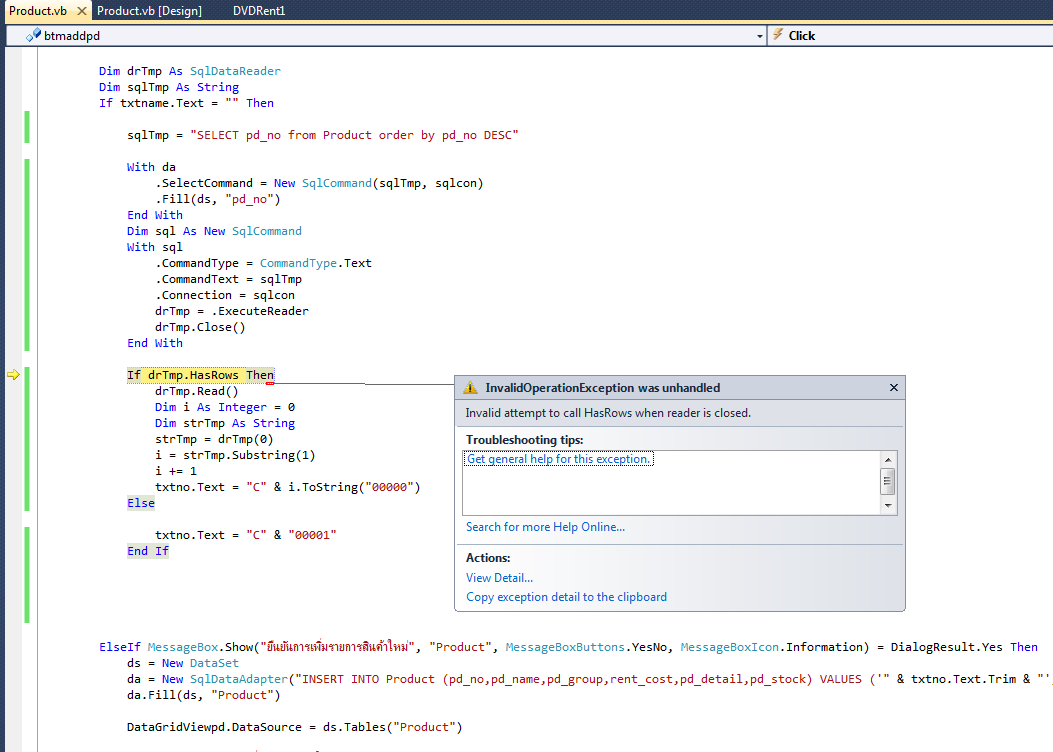Click the 'strTmp = drTmp(0)' line

[x=214, y=440]
